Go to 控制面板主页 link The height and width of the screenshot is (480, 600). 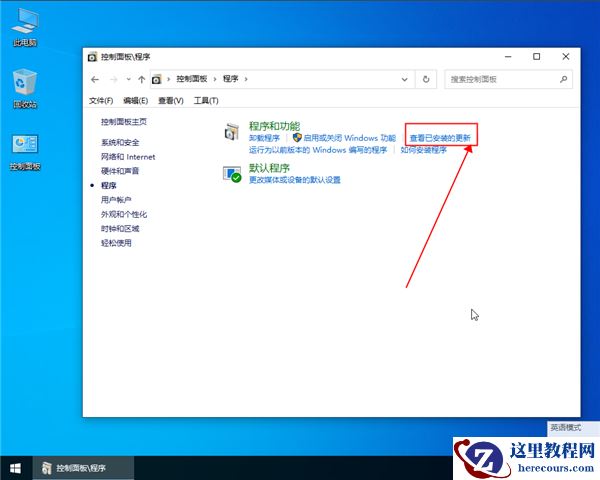point(124,122)
